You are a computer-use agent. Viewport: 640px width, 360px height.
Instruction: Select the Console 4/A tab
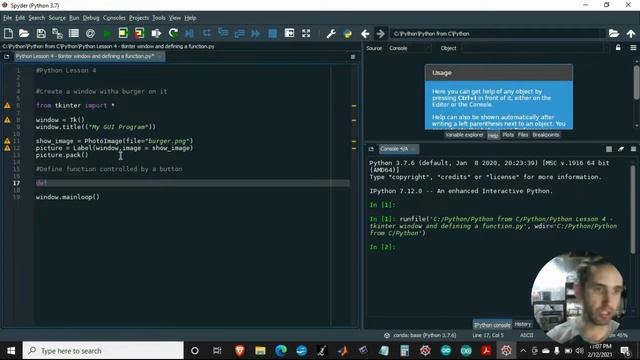[398, 149]
